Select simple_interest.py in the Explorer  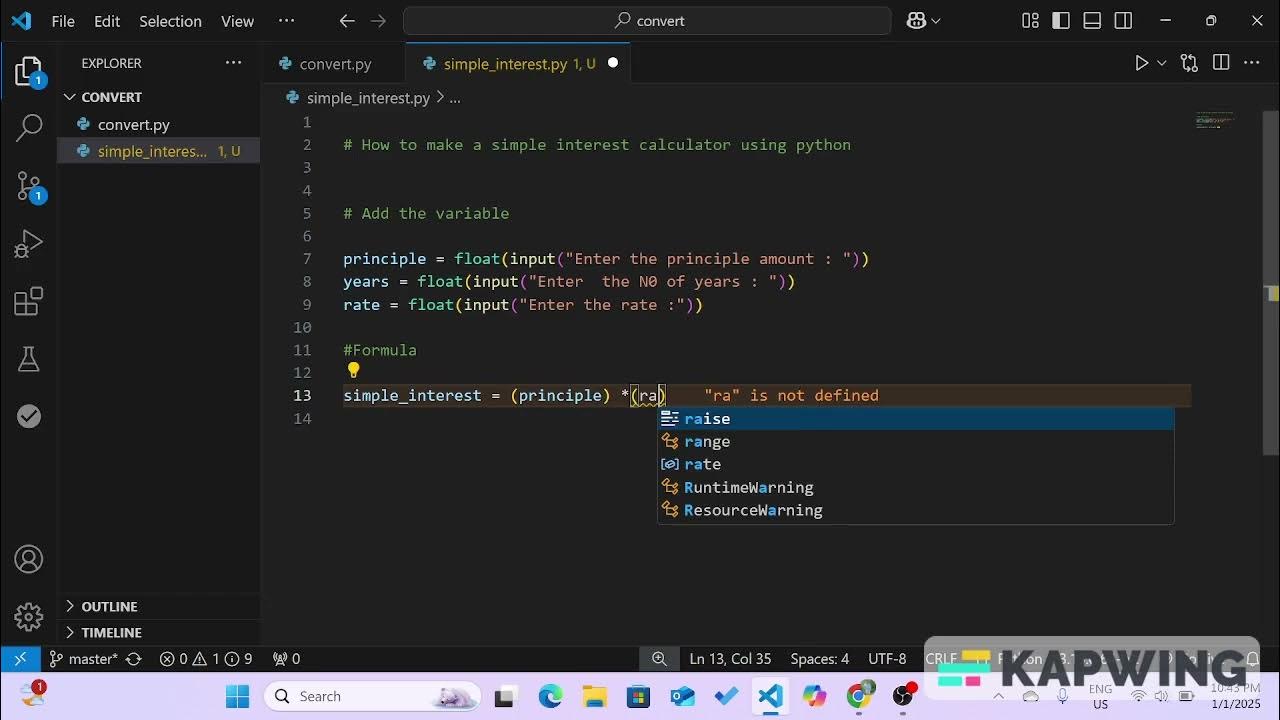[159, 151]
